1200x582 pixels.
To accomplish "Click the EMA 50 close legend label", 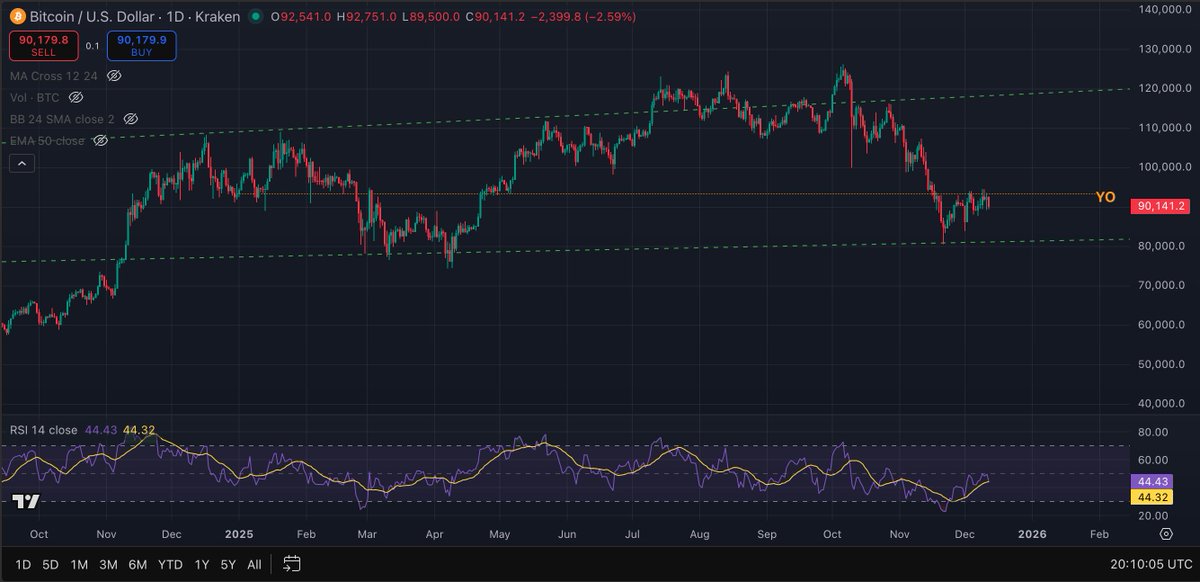I will coord(47,141).
